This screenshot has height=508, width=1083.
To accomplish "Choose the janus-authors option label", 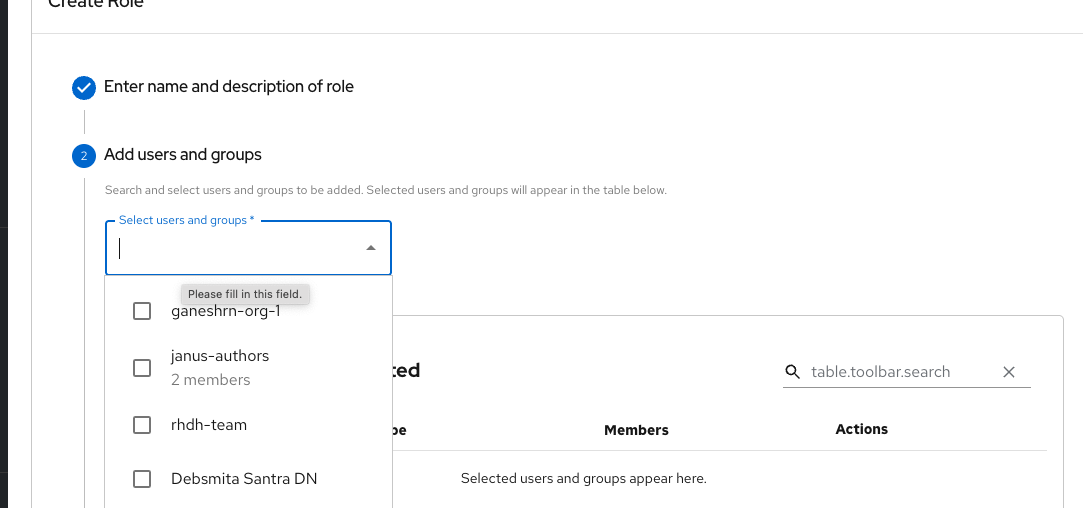I will click(220, 356).
